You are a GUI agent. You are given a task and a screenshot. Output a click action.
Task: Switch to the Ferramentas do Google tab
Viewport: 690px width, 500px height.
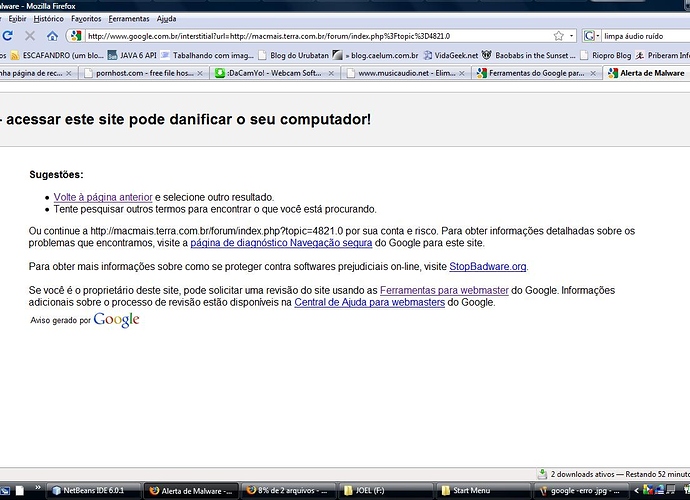(x=537, y=73)
